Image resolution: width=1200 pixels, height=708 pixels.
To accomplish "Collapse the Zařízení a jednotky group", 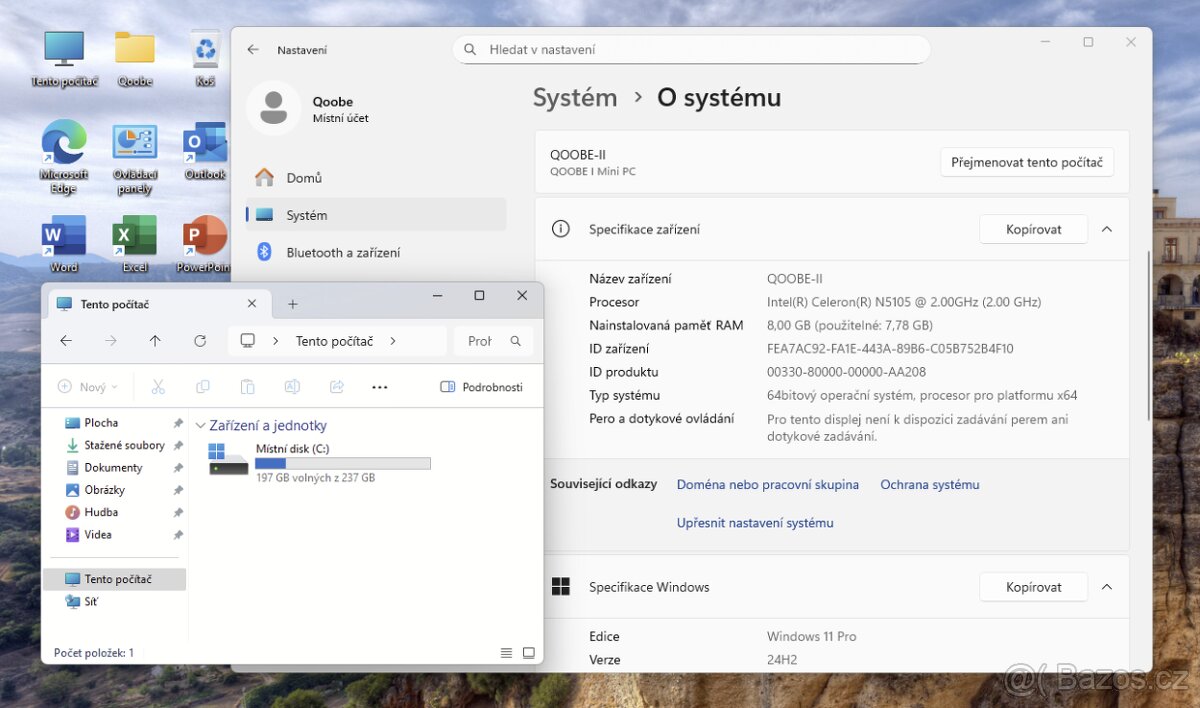I will coord(201,426).
